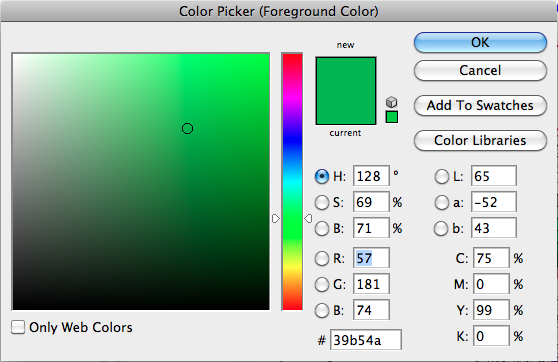558x362 pixels.
Task: Click the vertical hue spectrum bar
Action: 292,182
